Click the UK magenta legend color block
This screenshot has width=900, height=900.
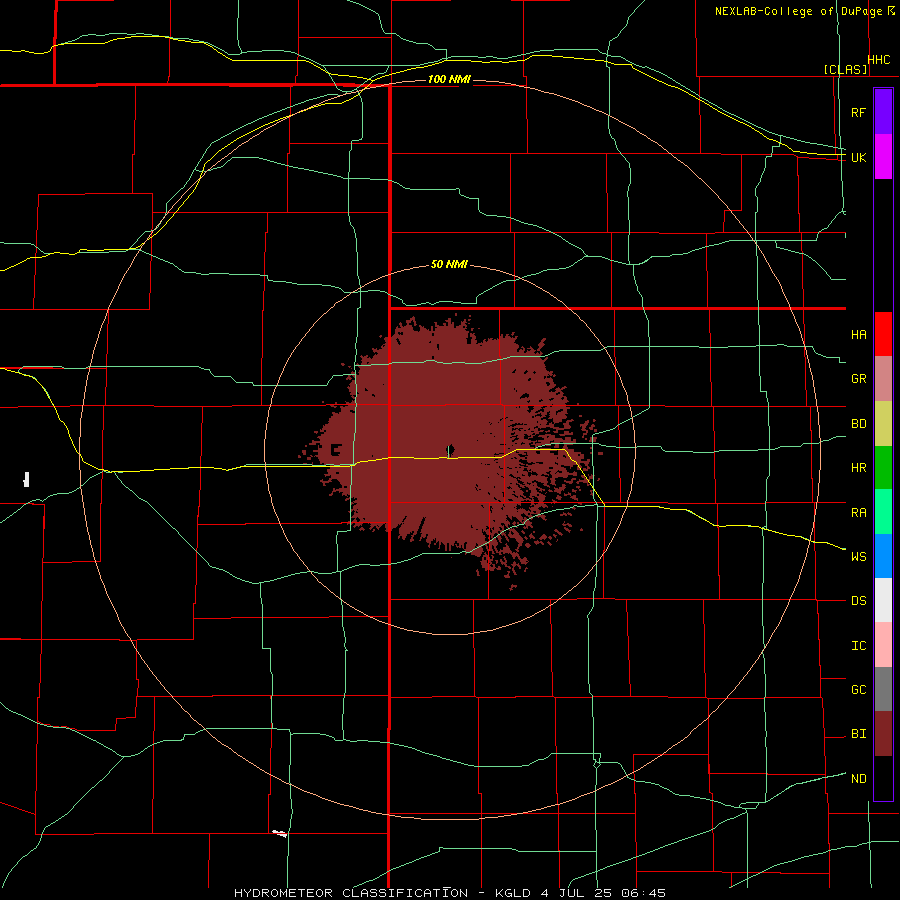(883, 156)
